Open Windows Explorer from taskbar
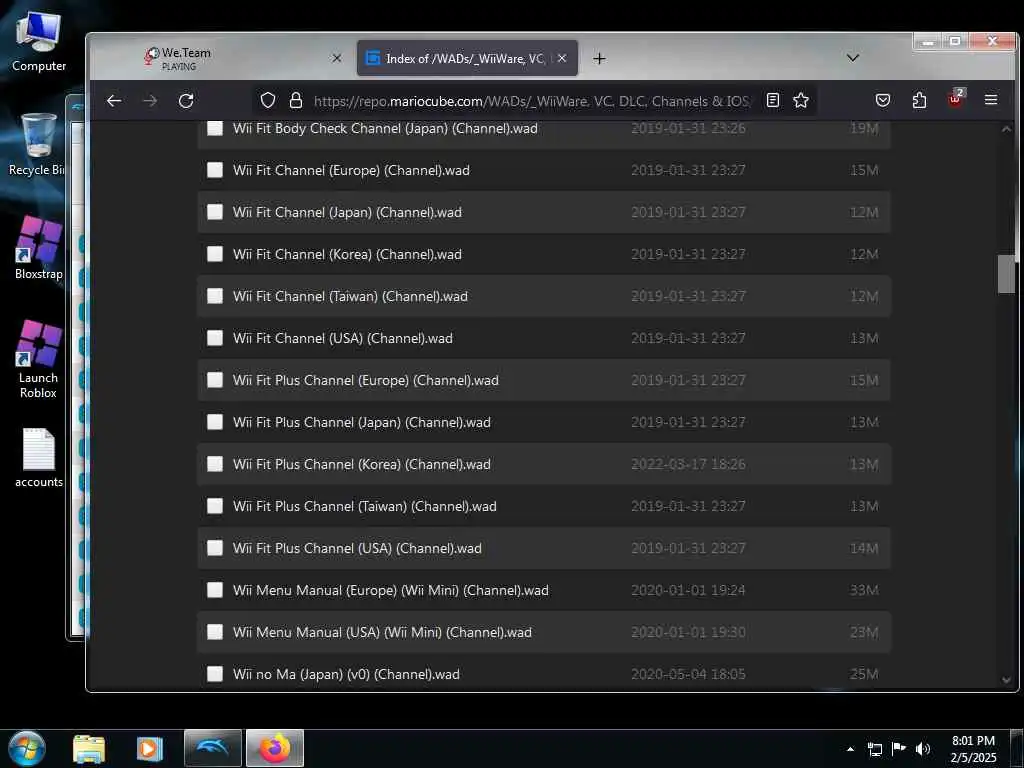1024x768 pixels. click(89, 748)
